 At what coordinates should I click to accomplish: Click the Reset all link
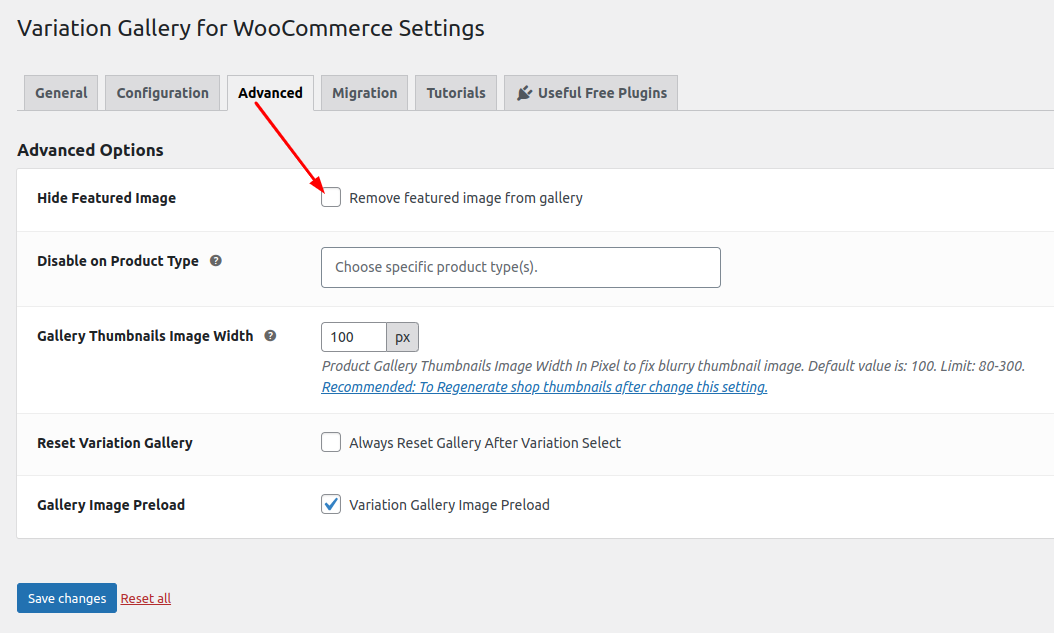click(146, 599)
